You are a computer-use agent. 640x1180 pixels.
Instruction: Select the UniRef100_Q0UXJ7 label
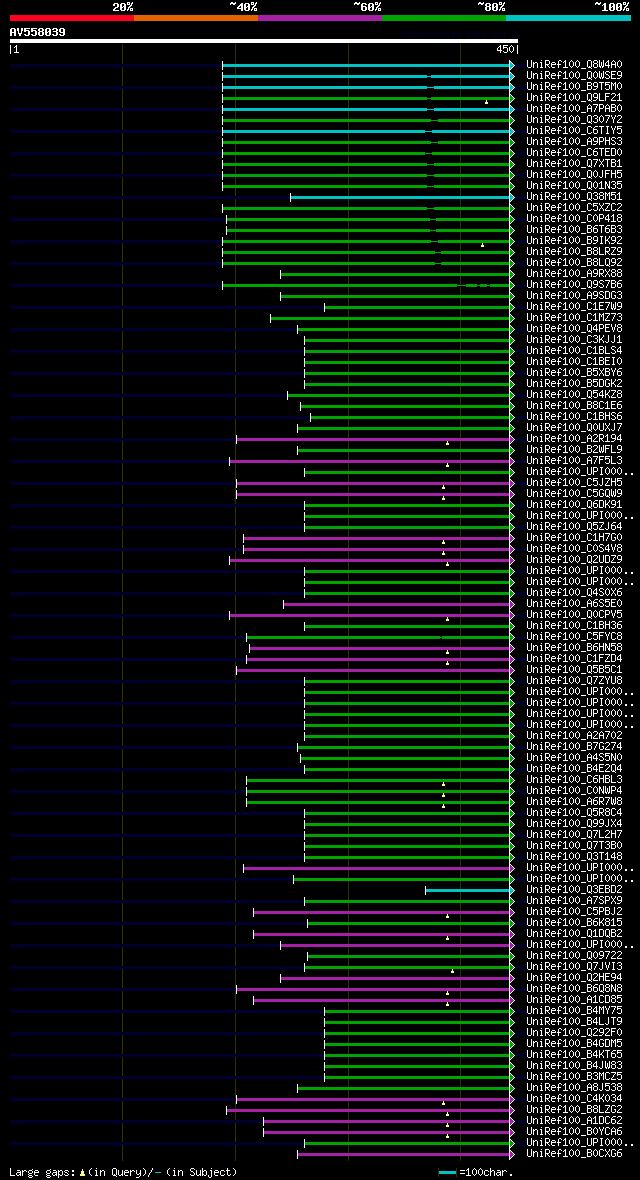point(574,428)
